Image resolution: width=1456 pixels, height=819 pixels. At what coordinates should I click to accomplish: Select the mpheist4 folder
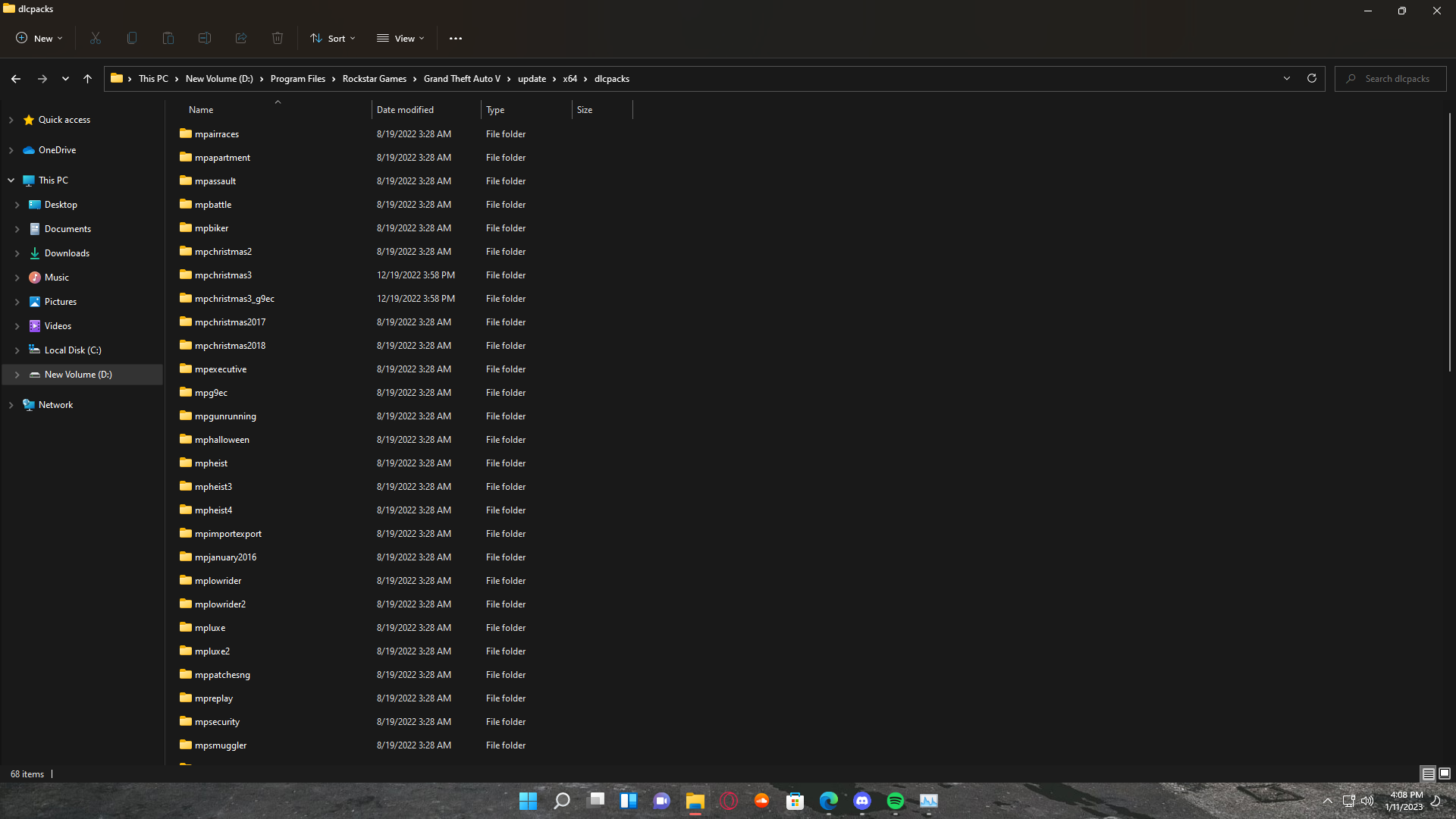tap(213, 510)
